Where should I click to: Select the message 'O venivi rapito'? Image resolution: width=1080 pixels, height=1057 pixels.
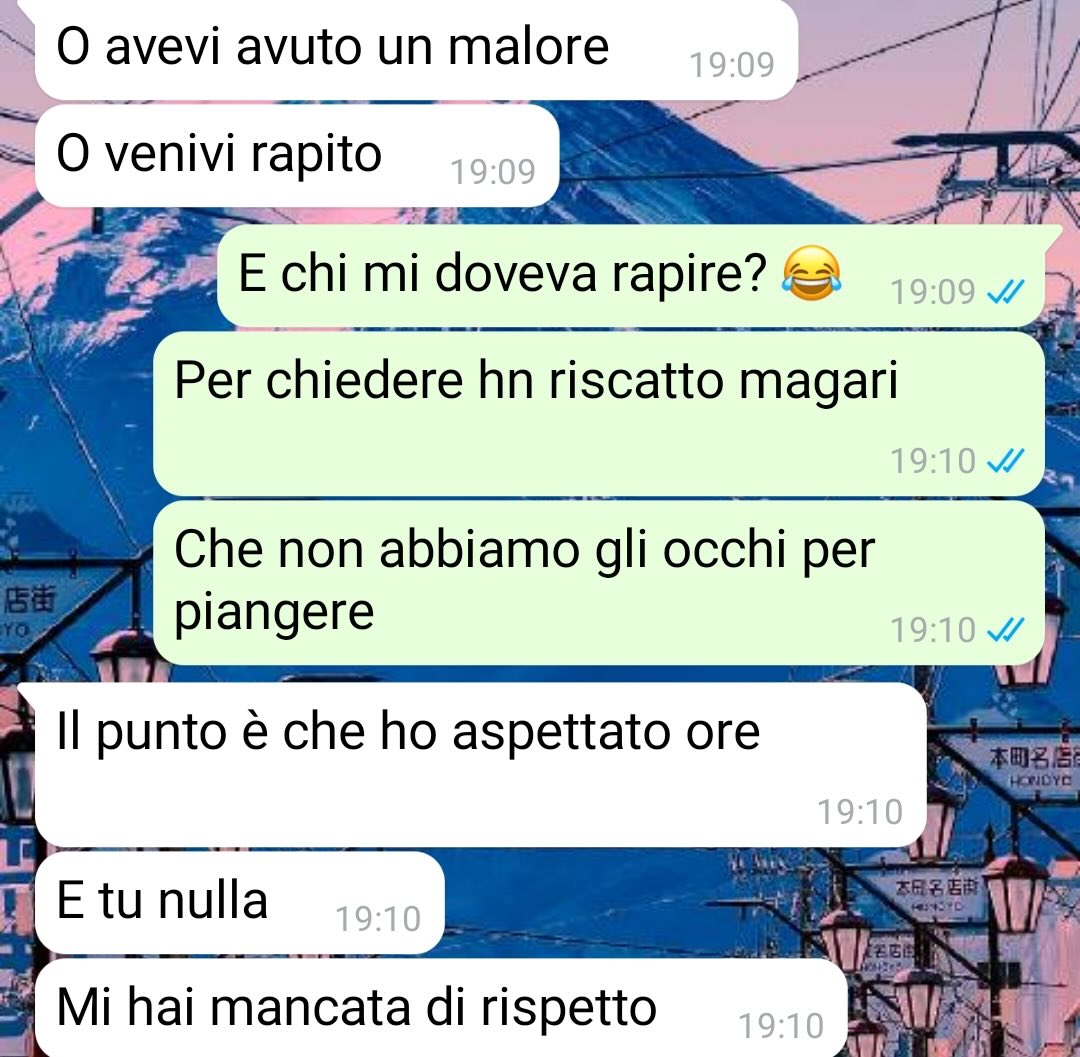coord(297,156)
